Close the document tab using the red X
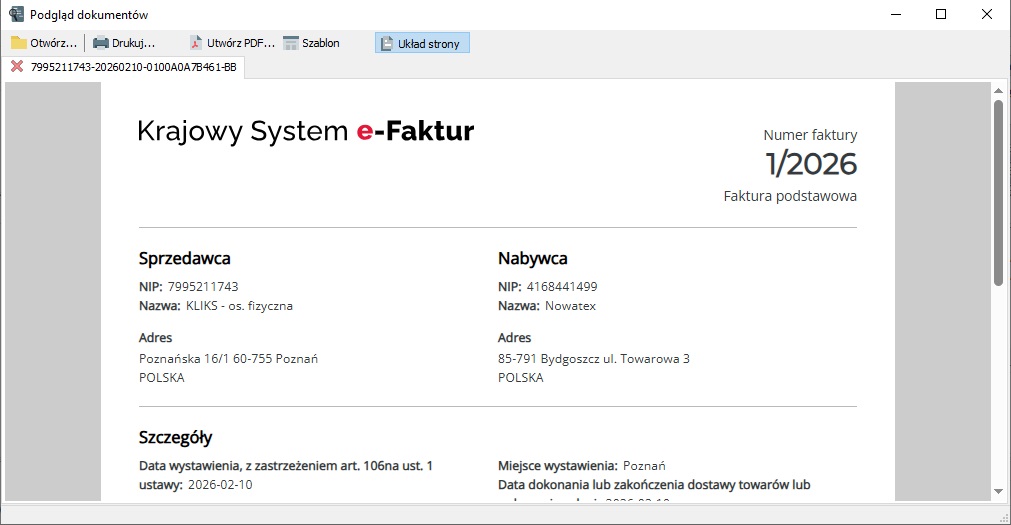Viewport: 1011px width, 525px height. click(17, 67)
